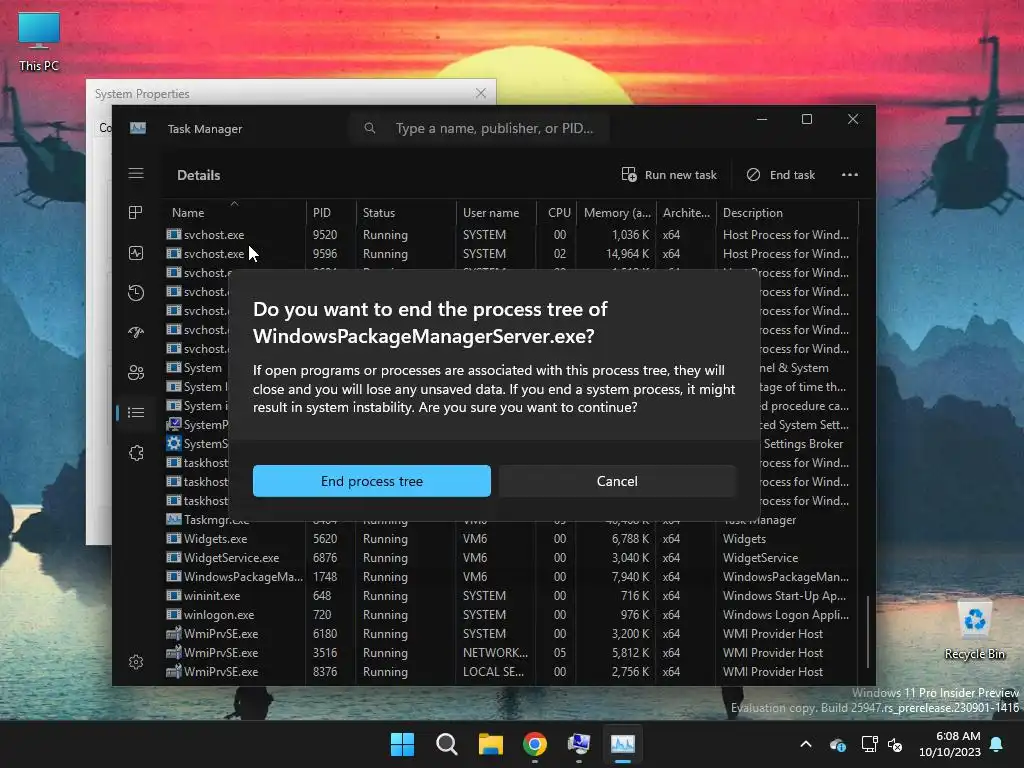
Task: Open the network status tray icon
Action: tap(869, 744)
